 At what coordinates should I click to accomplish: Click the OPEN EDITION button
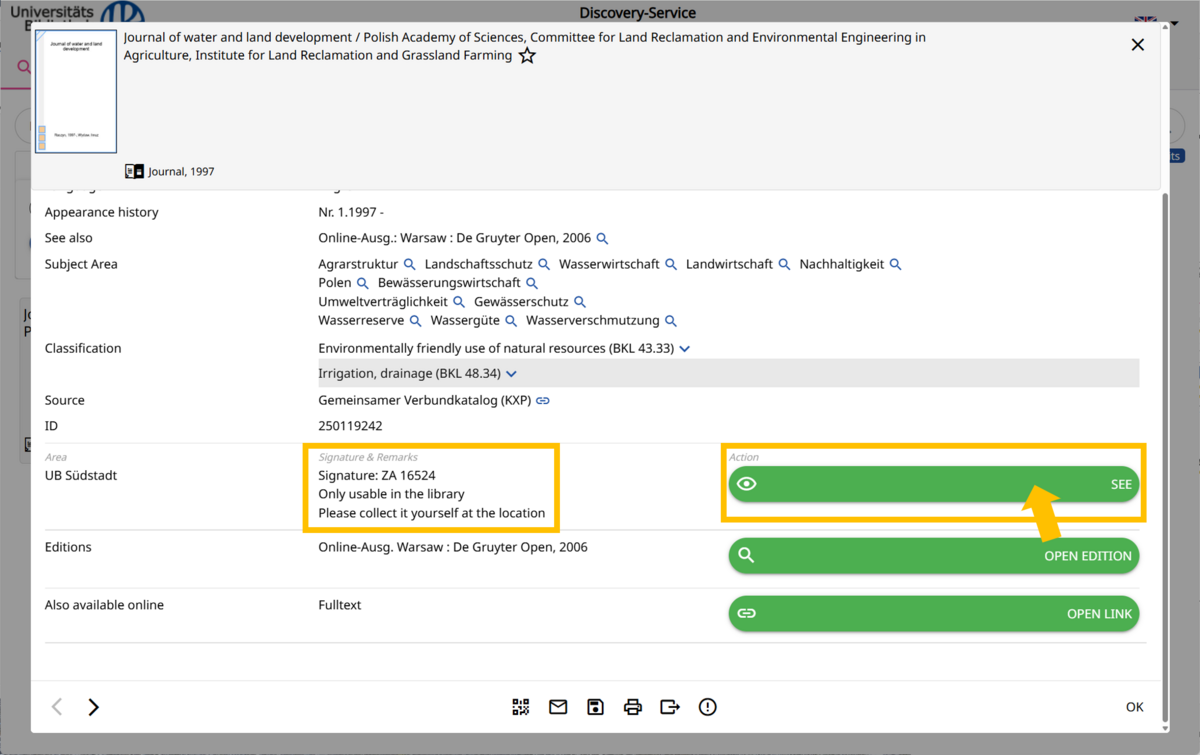point(933,556)
